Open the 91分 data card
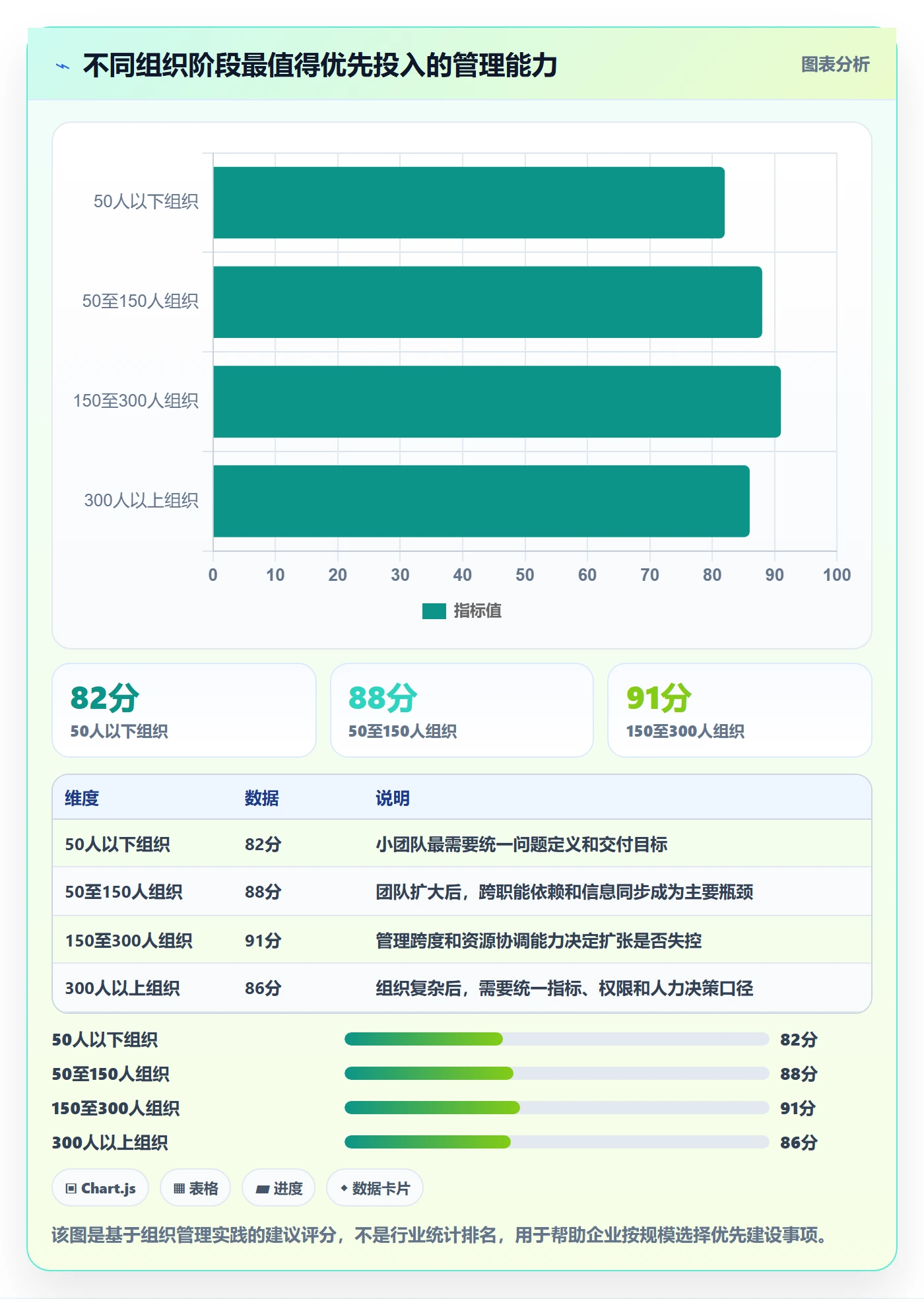This screenshot has height=1299, width=924. [x=740, y=710]
